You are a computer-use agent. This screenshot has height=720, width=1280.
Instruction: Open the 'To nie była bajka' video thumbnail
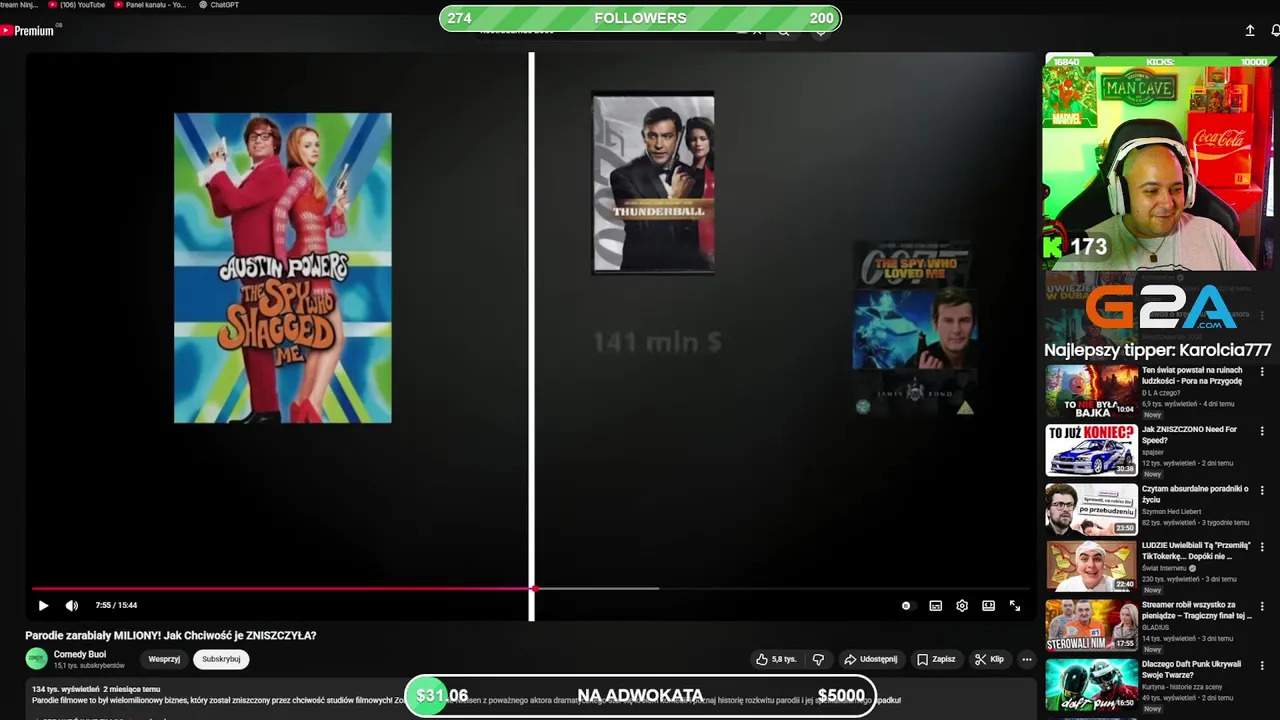tap(1092, 391)
